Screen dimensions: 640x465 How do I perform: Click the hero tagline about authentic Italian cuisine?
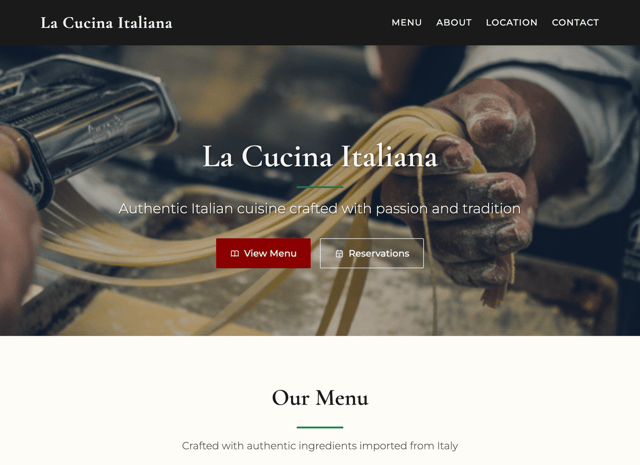click(320, 209)
